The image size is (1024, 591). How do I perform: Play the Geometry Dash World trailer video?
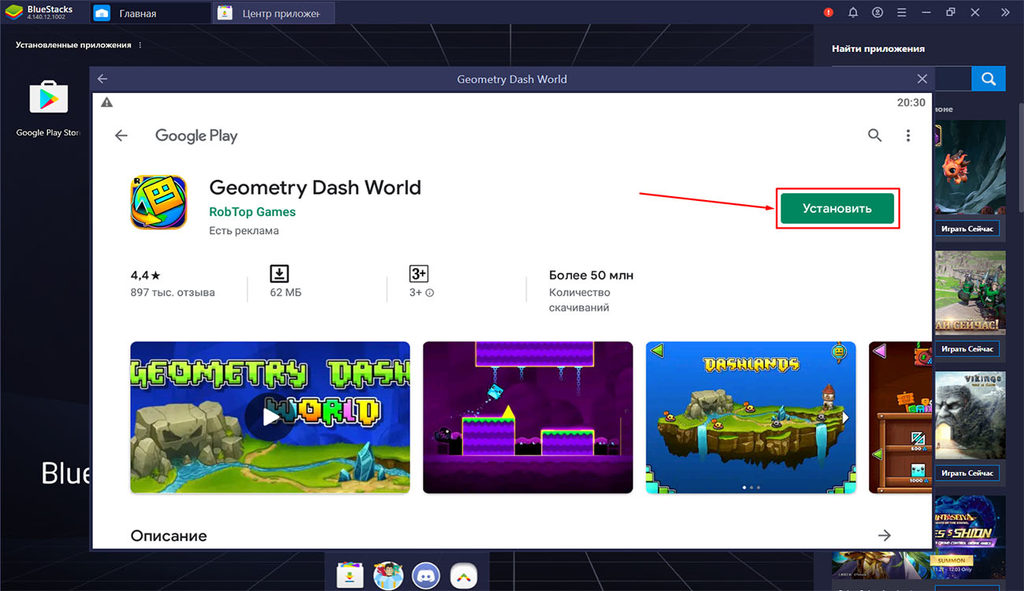coord(270,417)
